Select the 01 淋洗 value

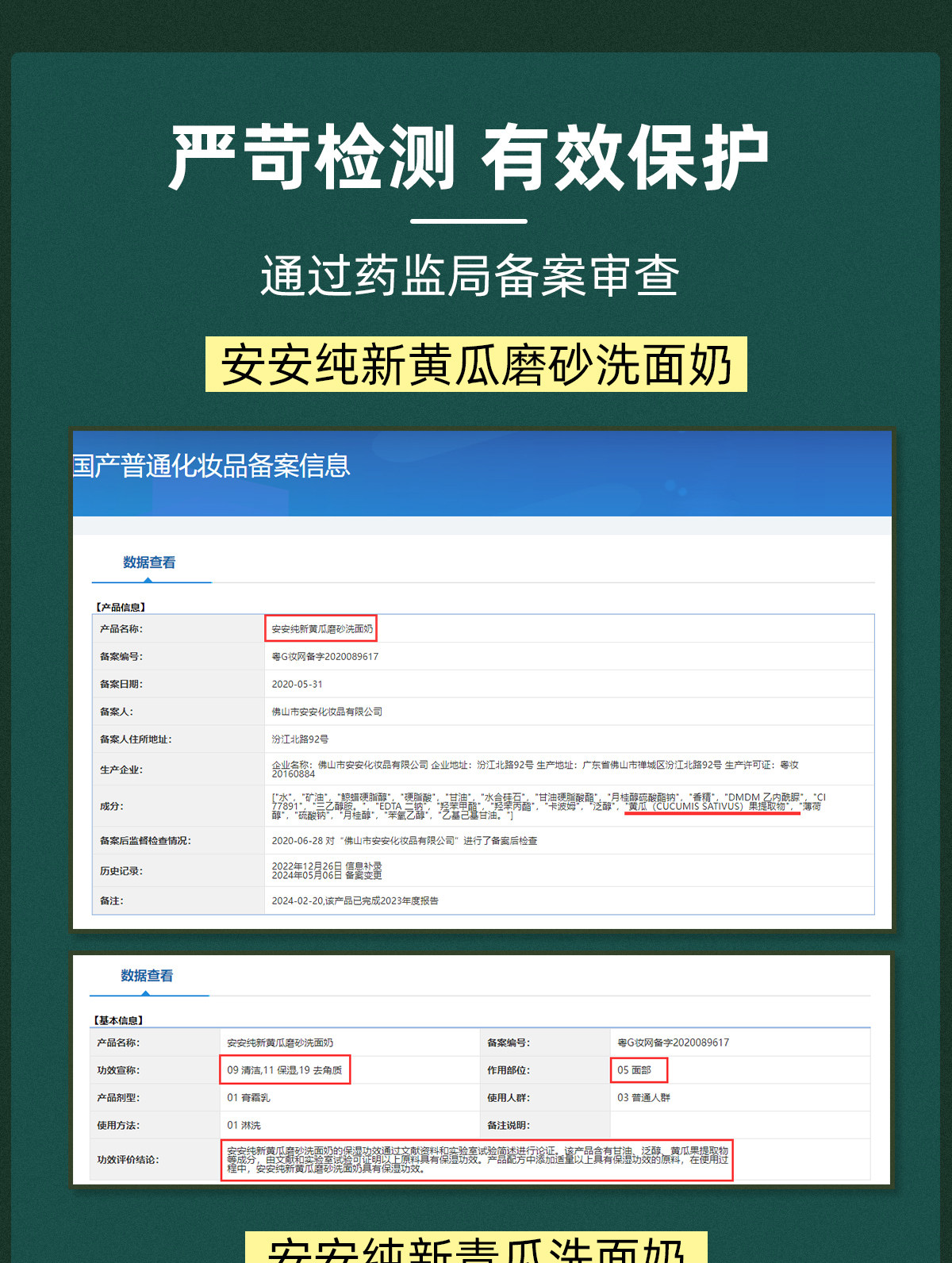[x=244, y=1126]
